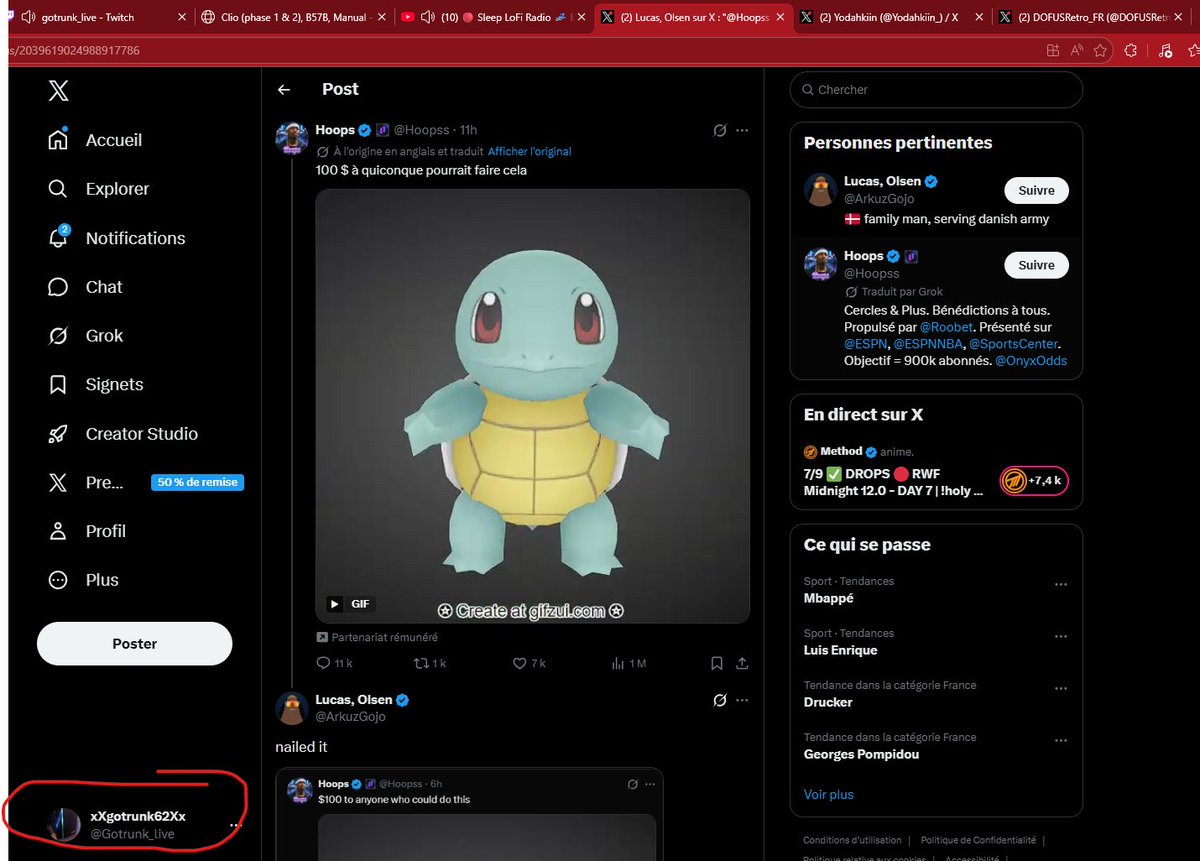Open the Plus menu in sidebar
Image resolution: width=1200 pixels, height=861 pixels.
(83, 580)
